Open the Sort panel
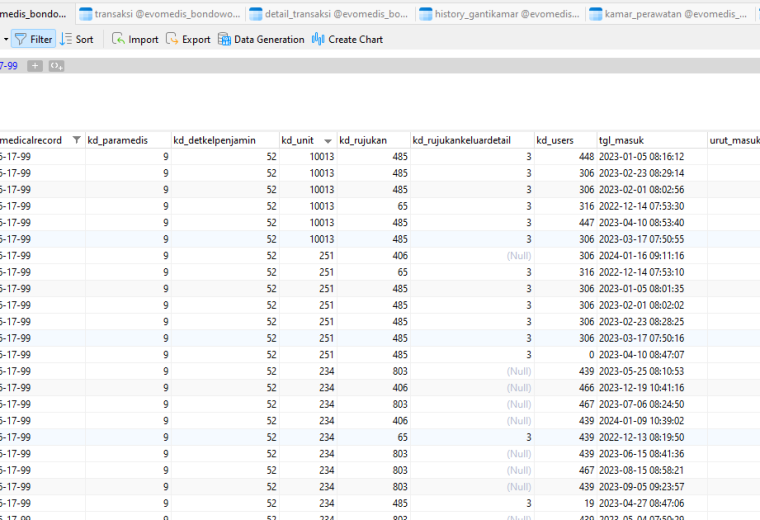 point(77,39)
